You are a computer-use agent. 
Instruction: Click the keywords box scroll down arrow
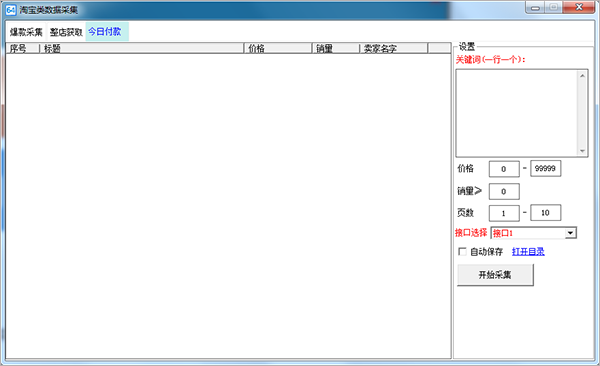tap(582, 150)
